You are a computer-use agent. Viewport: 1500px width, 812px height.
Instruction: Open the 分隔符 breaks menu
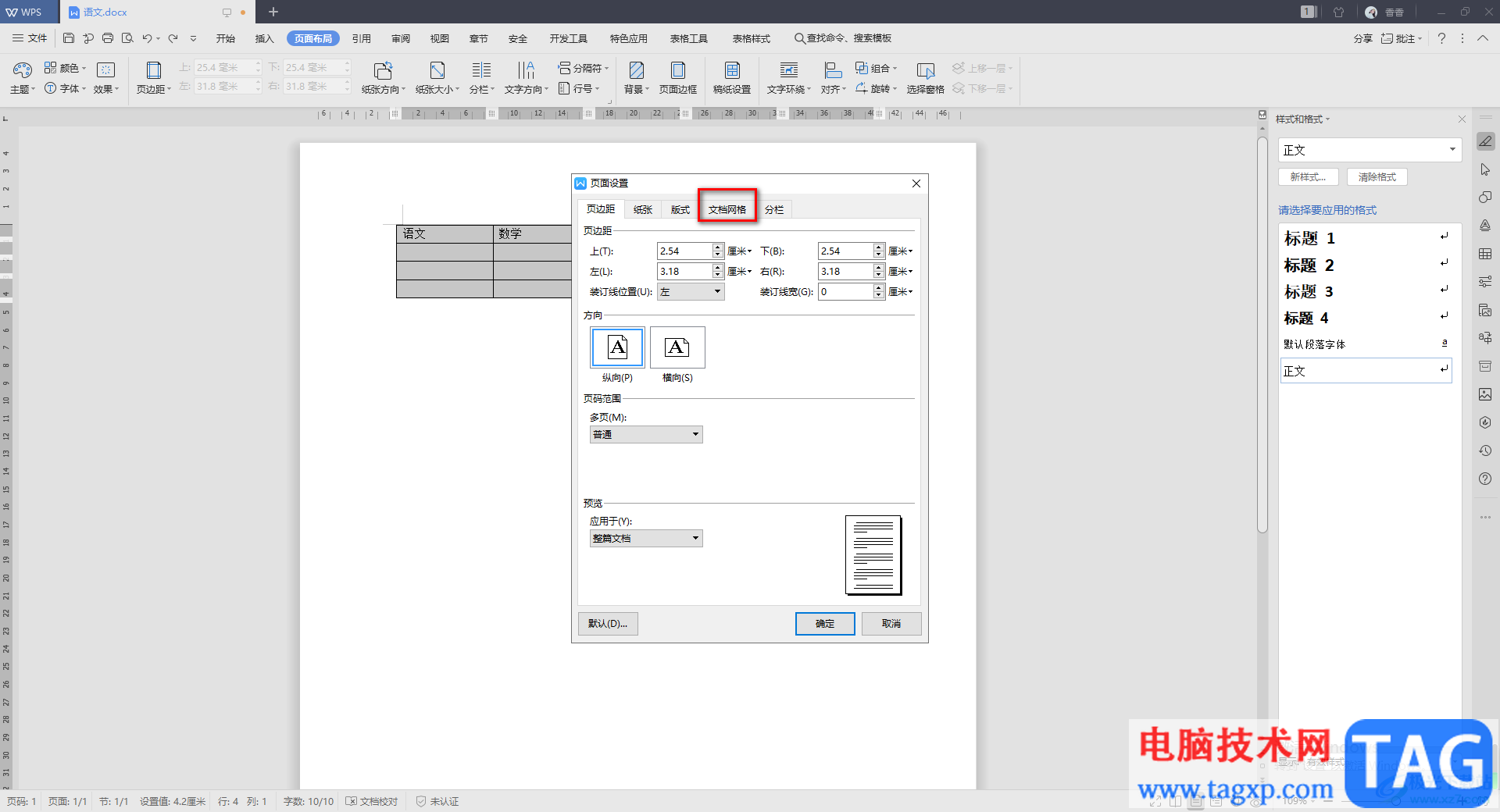click(x=583, y=68)
